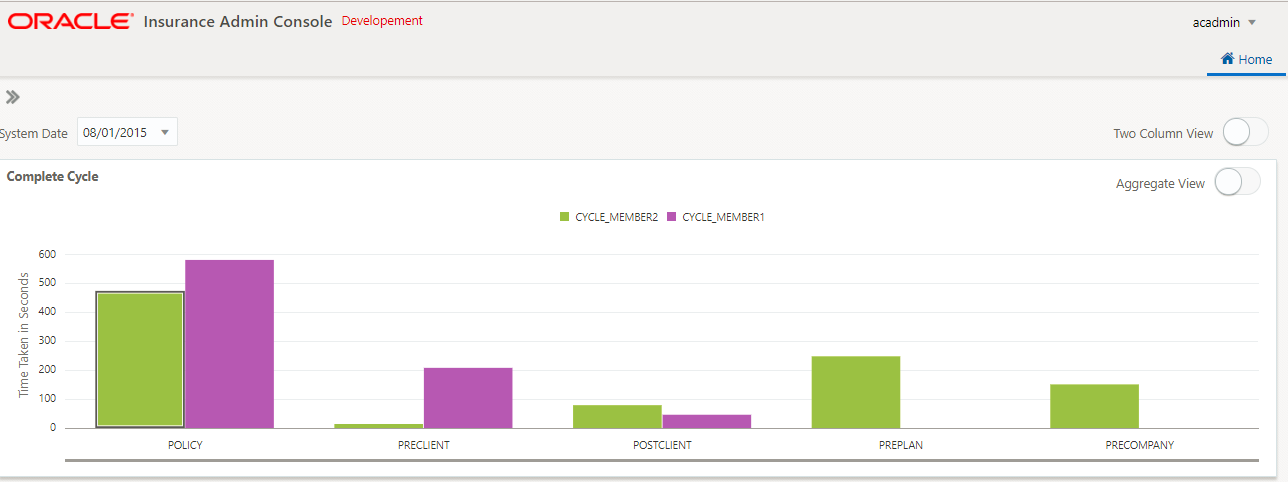Click the Developement environment label
Screen dimensions: 1288x482
382,20
